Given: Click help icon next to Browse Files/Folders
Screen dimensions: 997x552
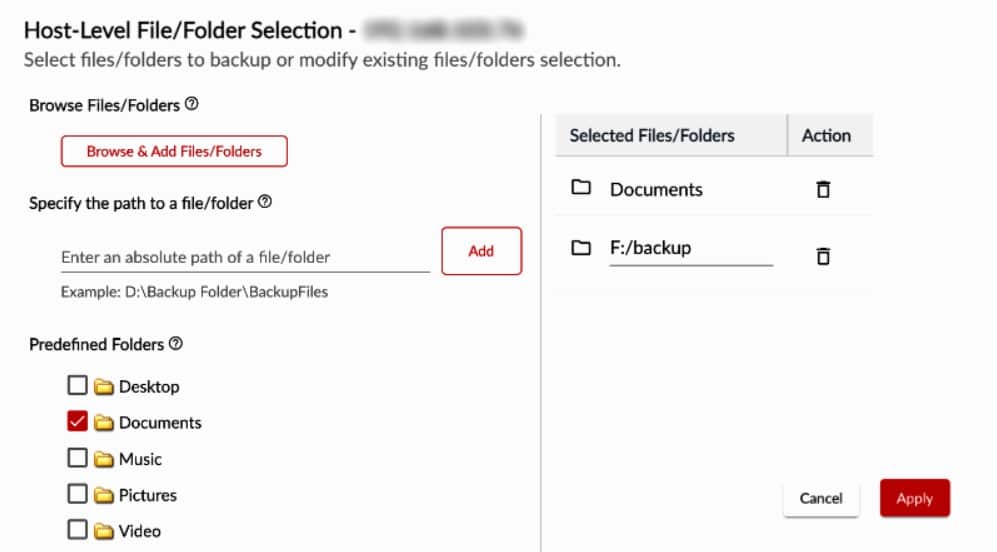Looking at the screenshot, I should click(x=192, y=104).
